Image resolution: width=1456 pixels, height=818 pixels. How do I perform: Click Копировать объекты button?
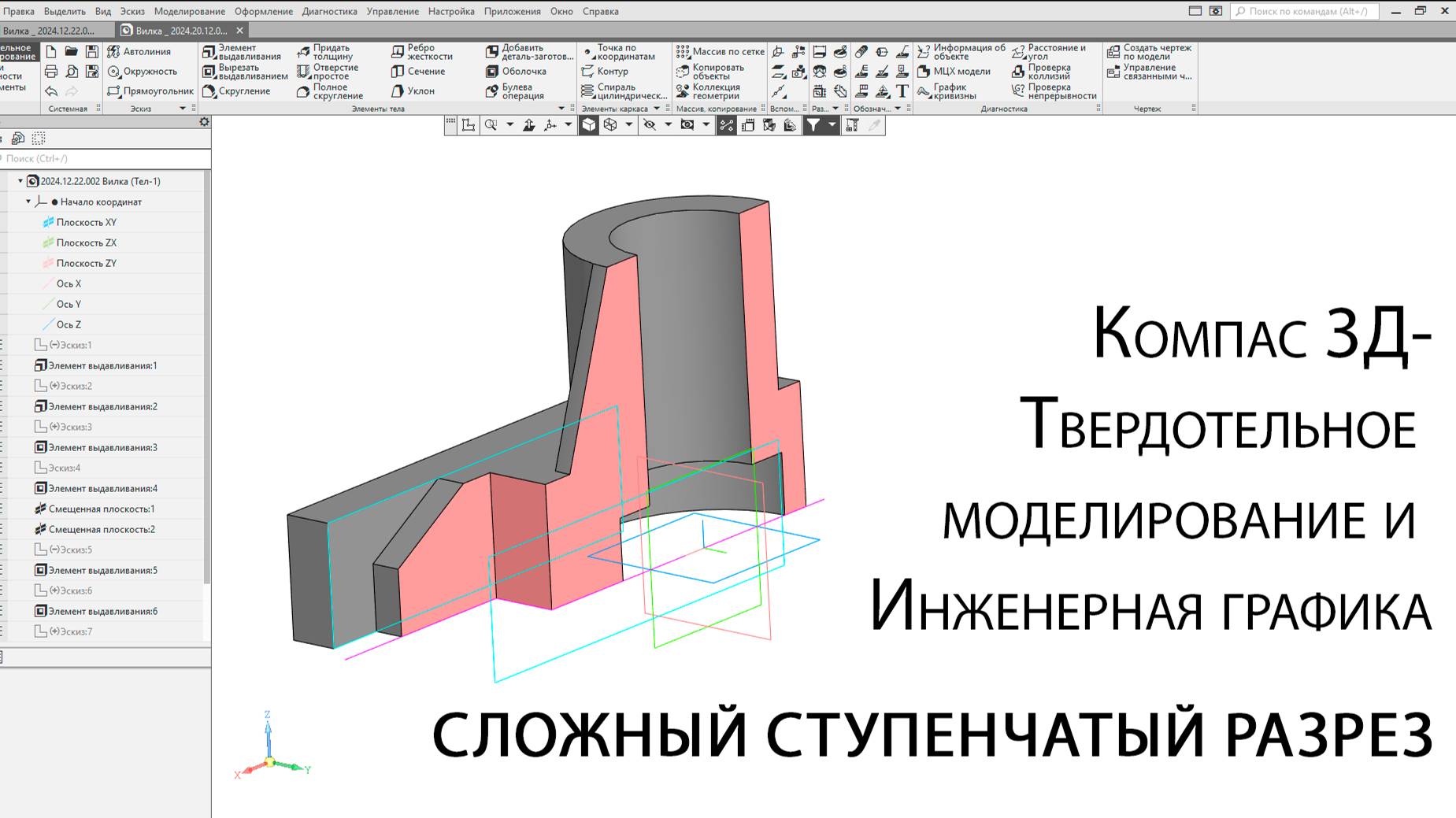coord(710,72)
